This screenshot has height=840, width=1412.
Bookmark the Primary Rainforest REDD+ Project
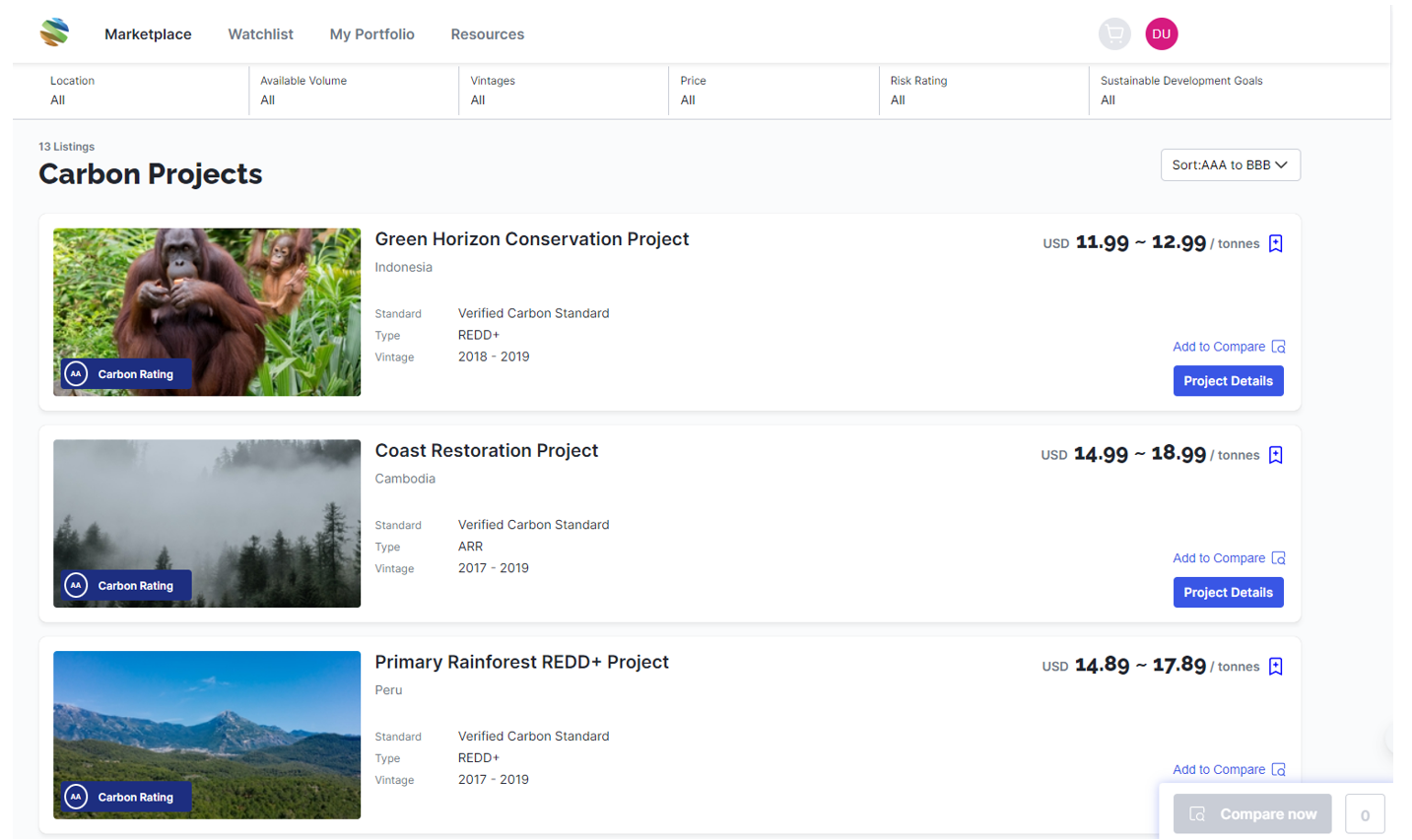click(x=1275, y=667)
